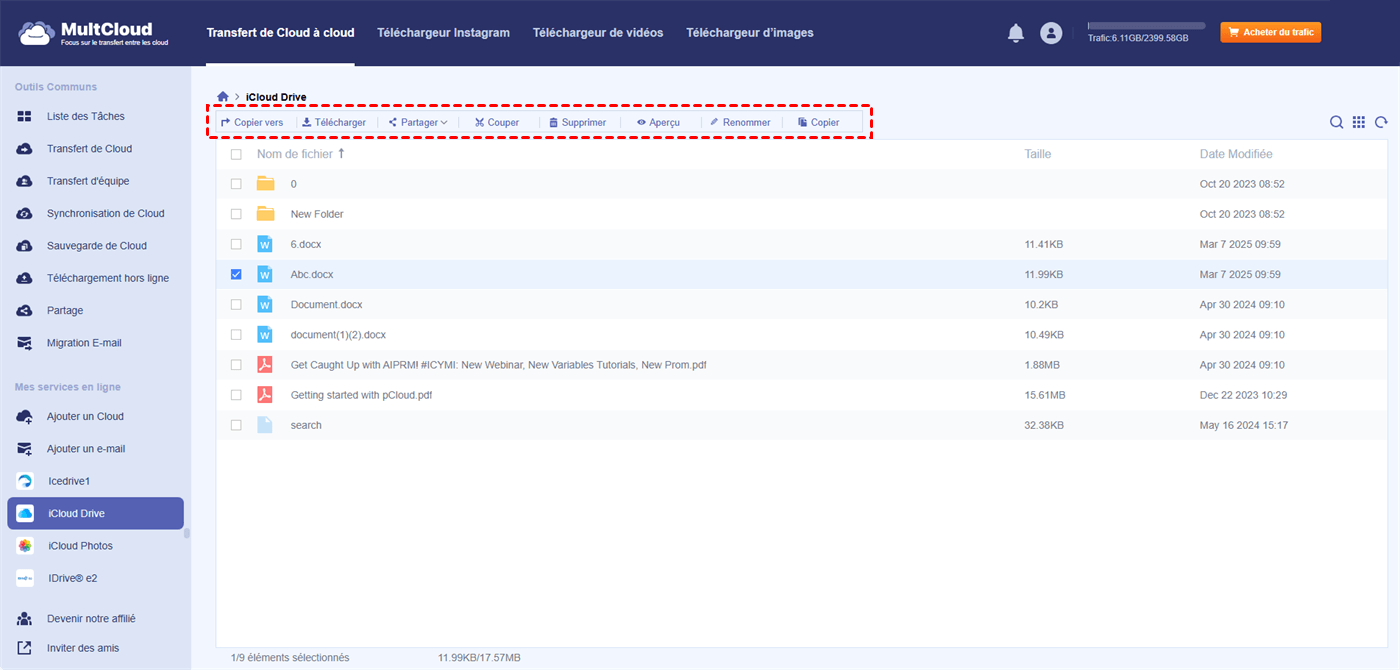Open Transfert de Cloud in sidebar
1400x670 pixels.
(x=89, y=149)
